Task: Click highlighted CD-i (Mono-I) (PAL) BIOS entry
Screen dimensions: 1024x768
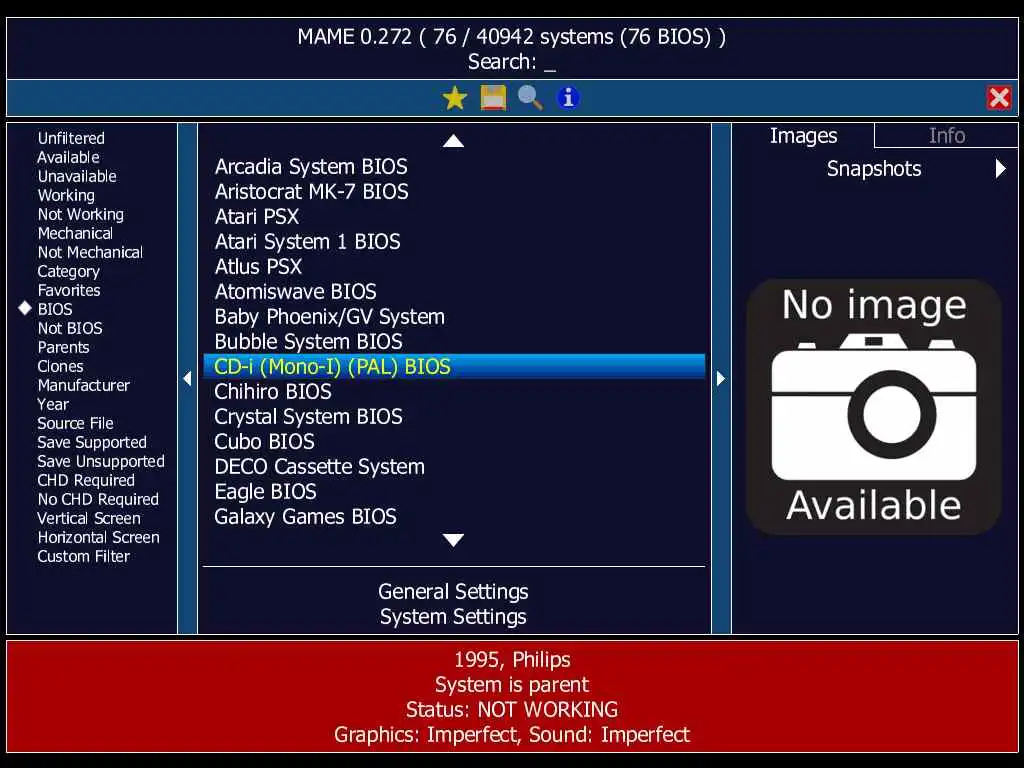Action: pos(454,366)
